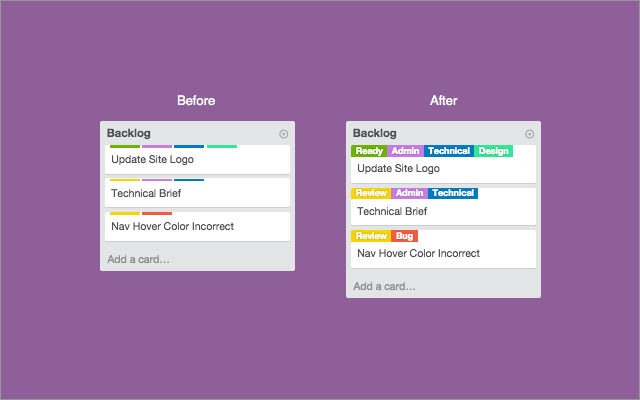Viewport: 640px width, 400px height.
Task: Click "Add a card…" in the After list
Action: pos(384,286)
